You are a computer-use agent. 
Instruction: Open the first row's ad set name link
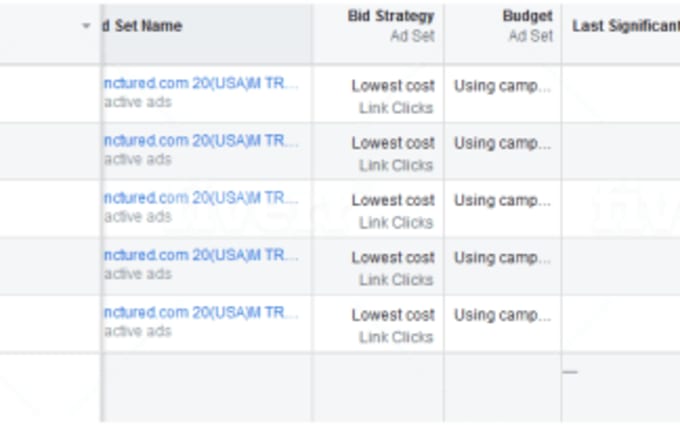point(201,83)
